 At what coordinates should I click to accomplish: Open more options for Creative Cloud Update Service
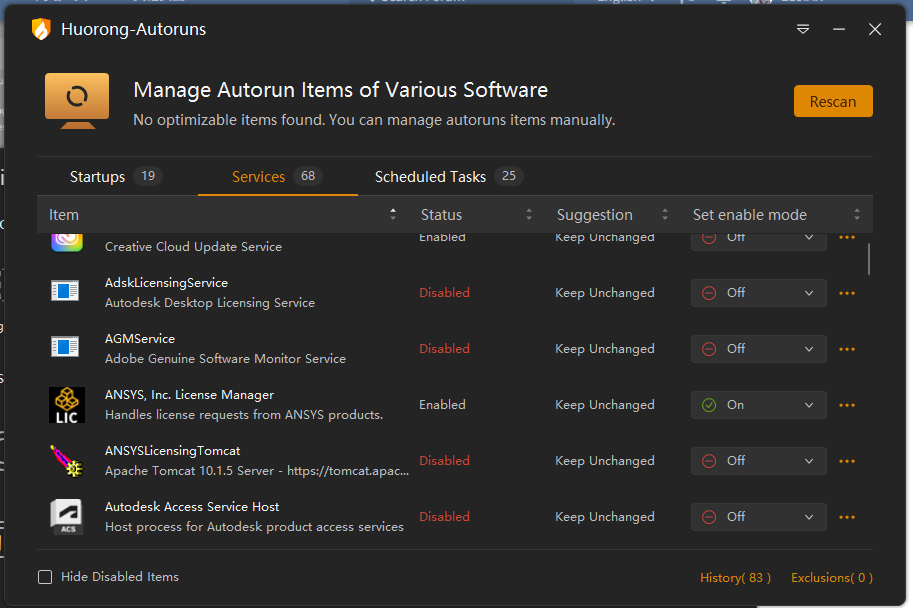point(847,237)
